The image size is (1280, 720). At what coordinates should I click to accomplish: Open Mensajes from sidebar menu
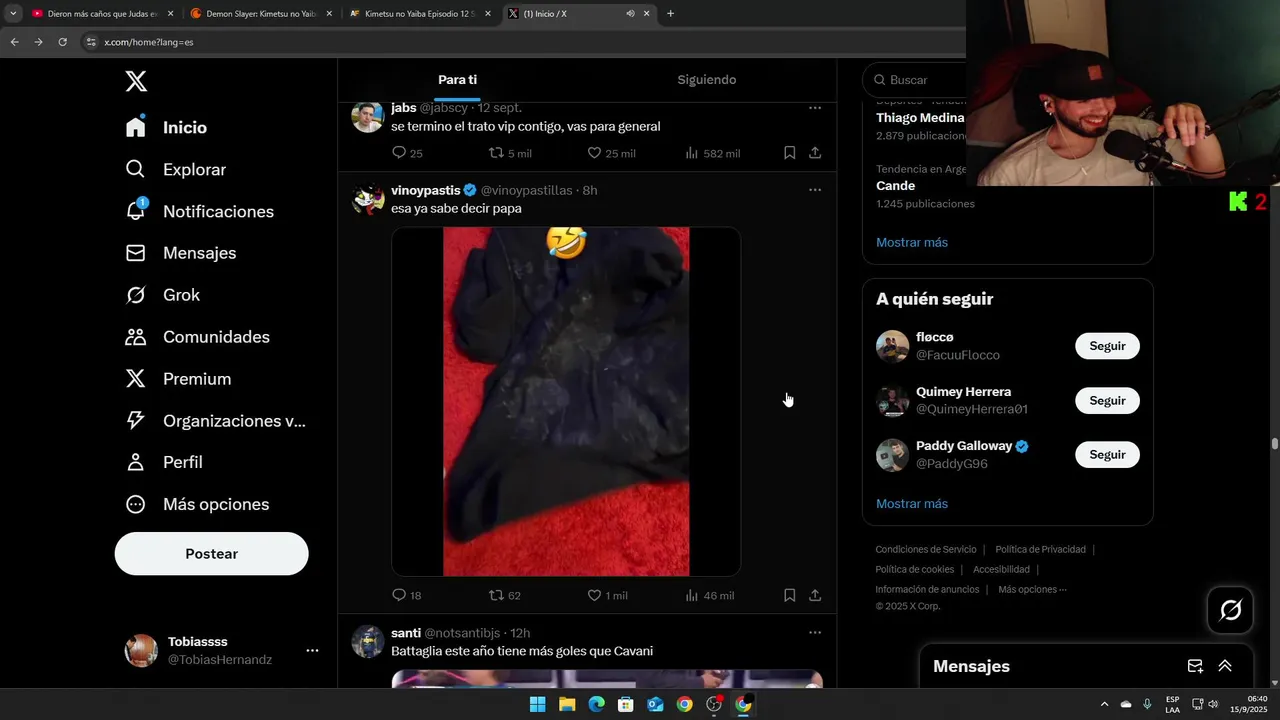181,253
